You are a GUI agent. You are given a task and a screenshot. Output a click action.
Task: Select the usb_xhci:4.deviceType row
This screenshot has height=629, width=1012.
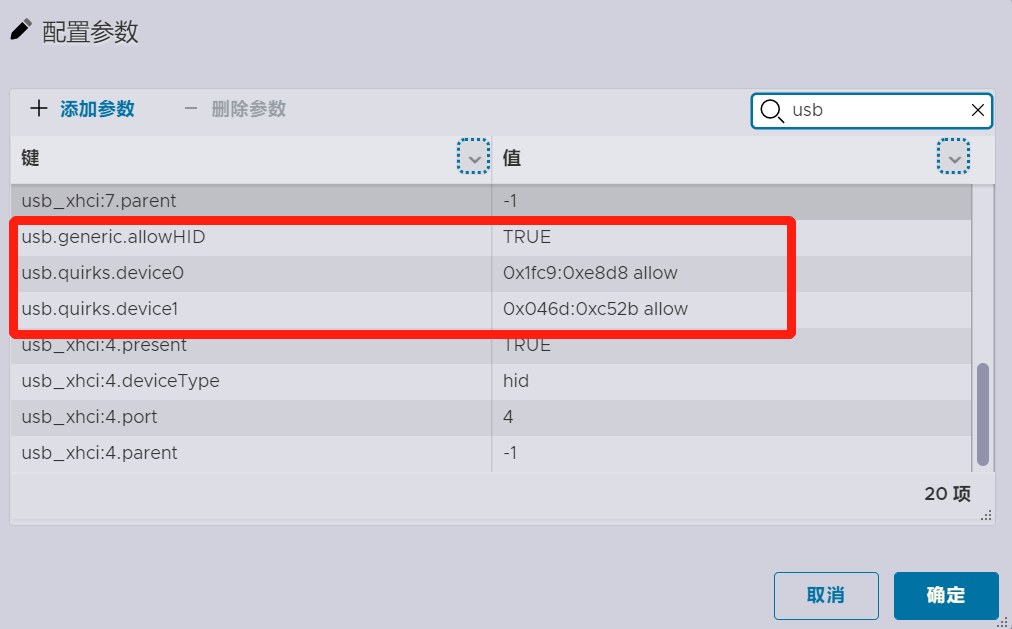[491, 381]
